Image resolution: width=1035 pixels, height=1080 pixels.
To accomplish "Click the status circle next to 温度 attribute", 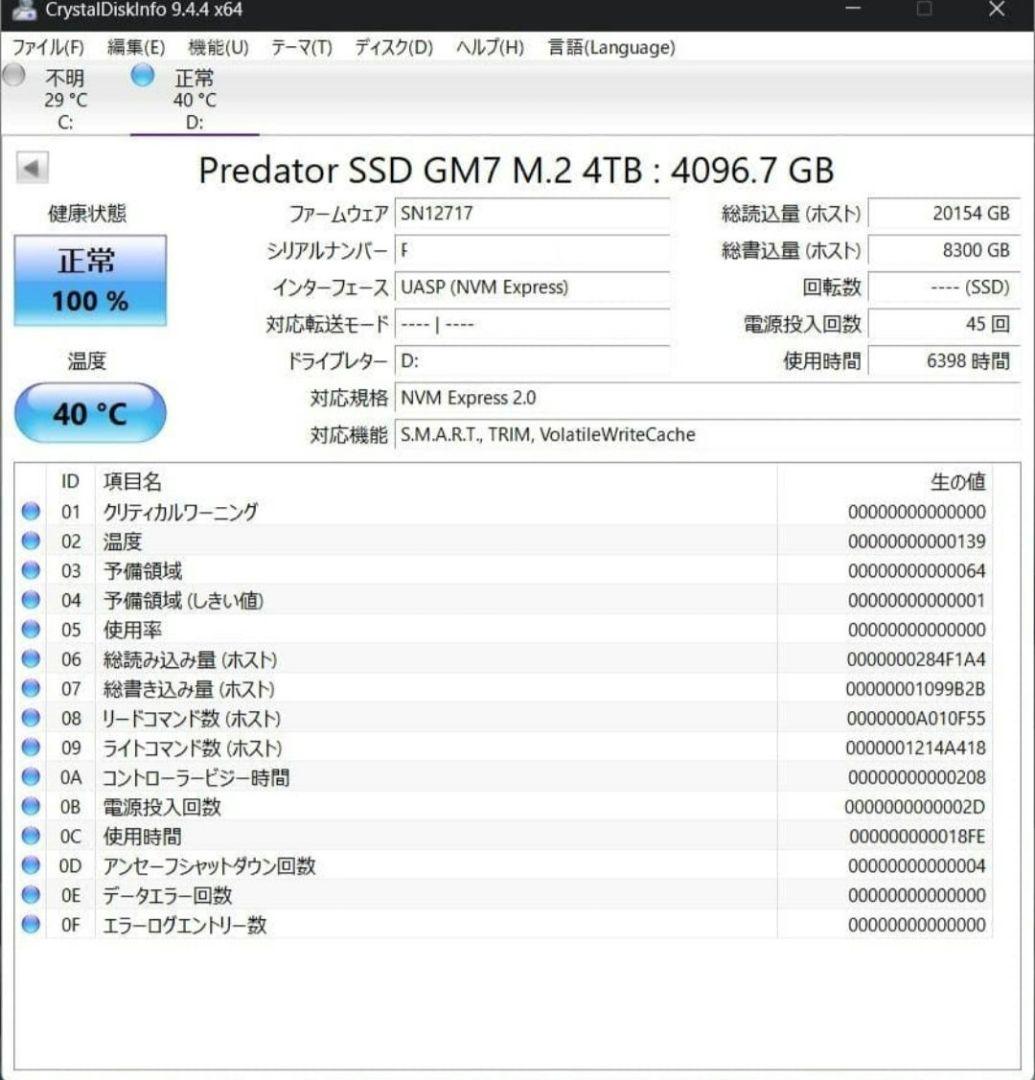I will click(31, 541).
